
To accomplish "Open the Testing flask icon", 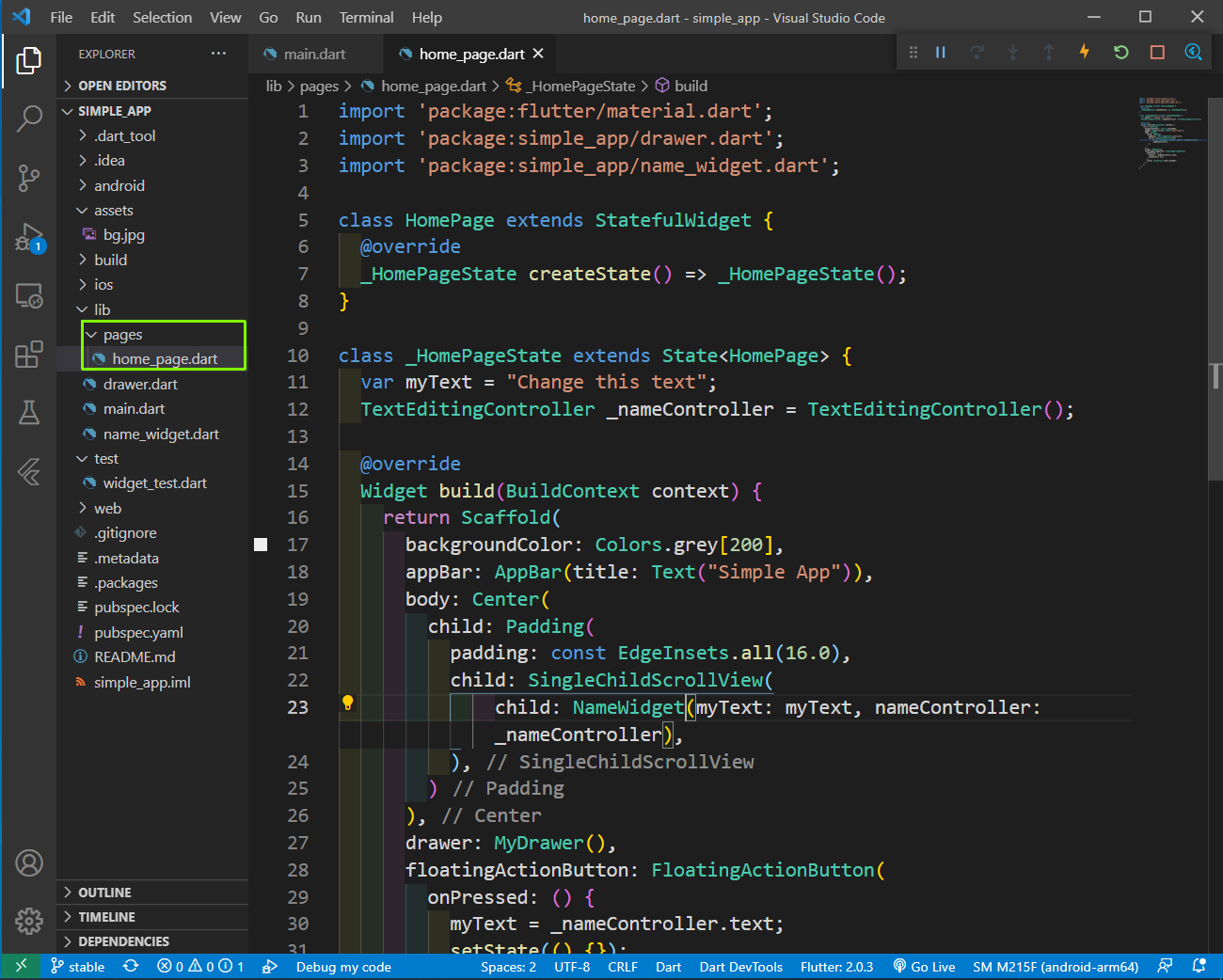I will 29,412.
